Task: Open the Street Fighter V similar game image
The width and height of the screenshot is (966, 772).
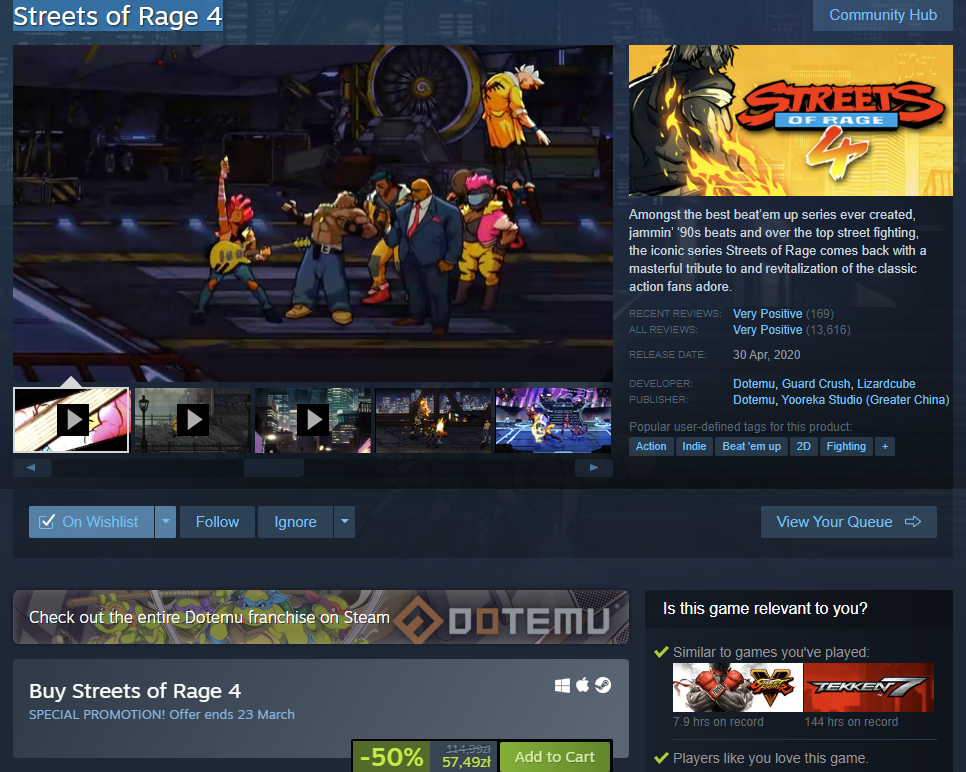Action: (737, 687)
